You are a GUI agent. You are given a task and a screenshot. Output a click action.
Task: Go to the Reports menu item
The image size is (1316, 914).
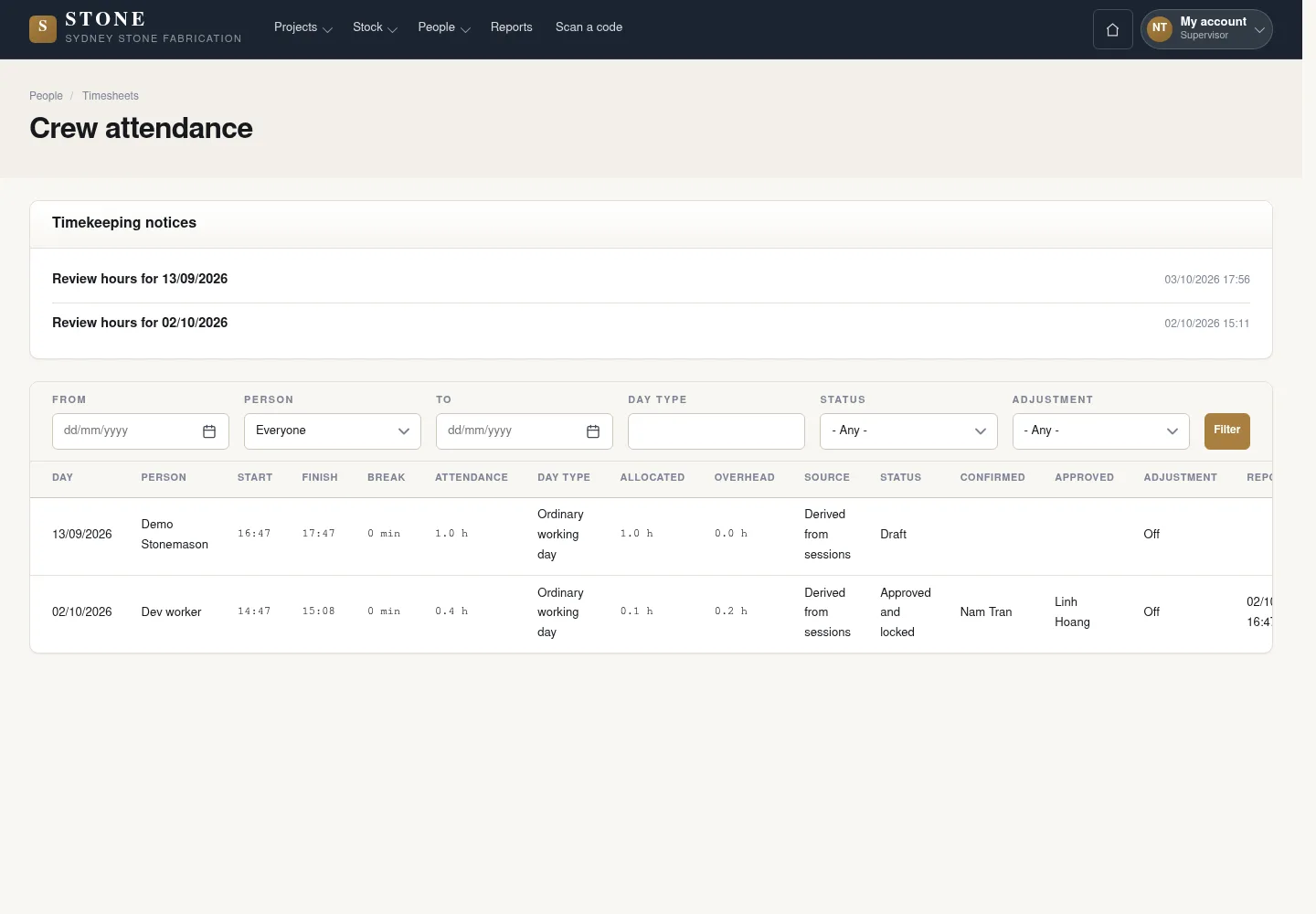512,27
